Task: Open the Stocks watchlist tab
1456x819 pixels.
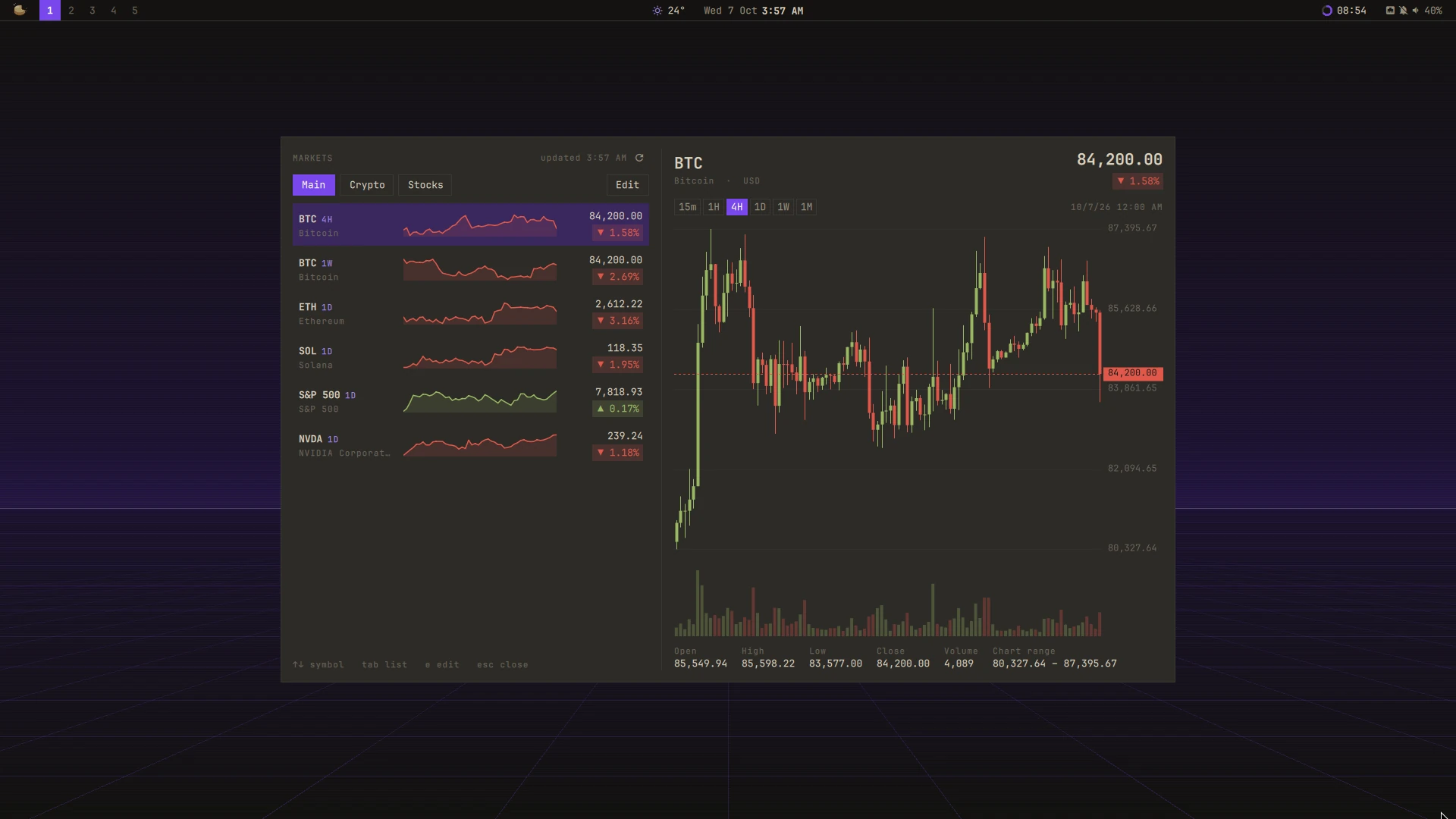Action: click(425, 185)
